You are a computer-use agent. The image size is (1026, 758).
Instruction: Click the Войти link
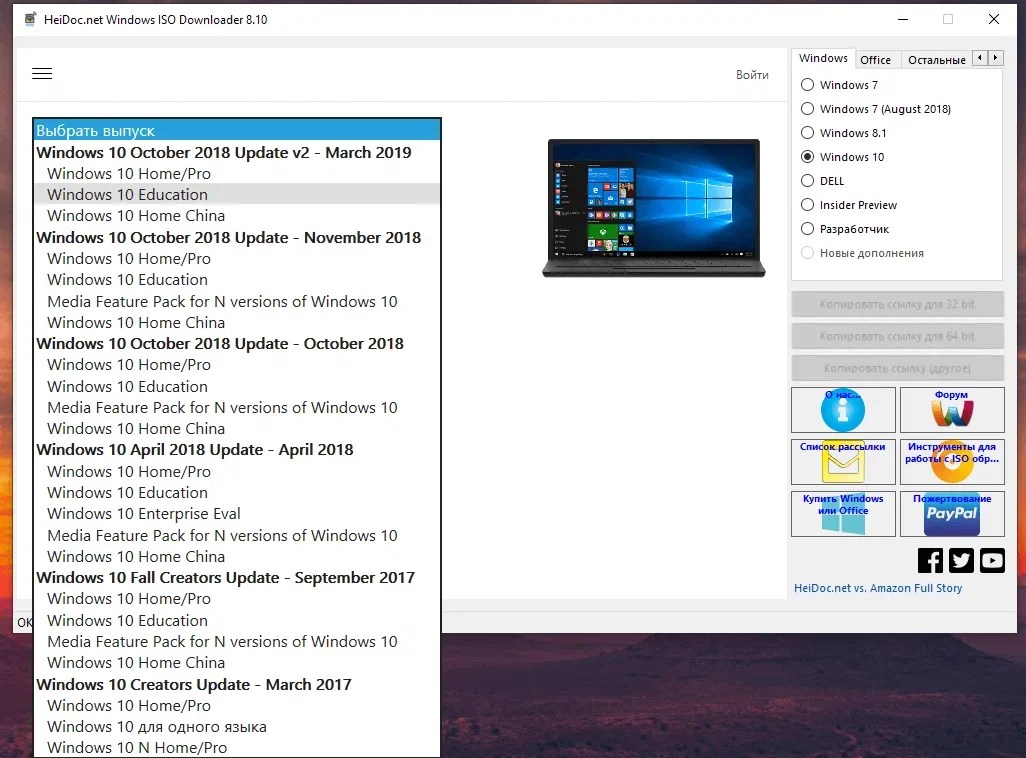pyautogui.click(x=752, y=75)
